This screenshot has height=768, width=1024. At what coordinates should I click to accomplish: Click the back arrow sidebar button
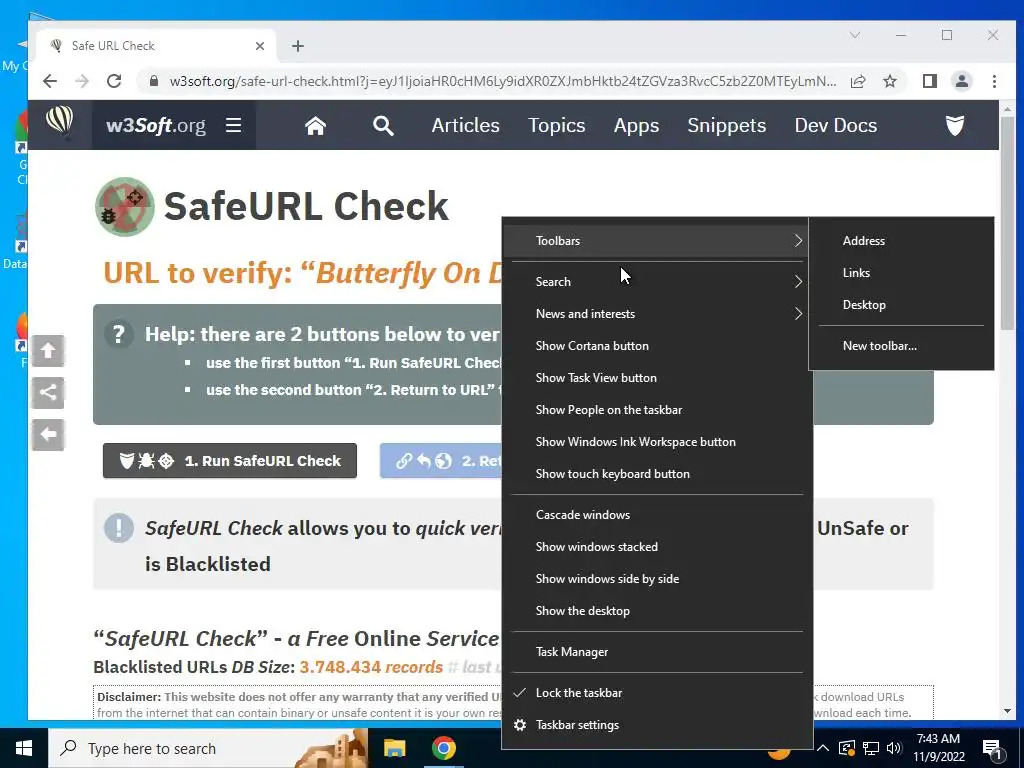48,434
